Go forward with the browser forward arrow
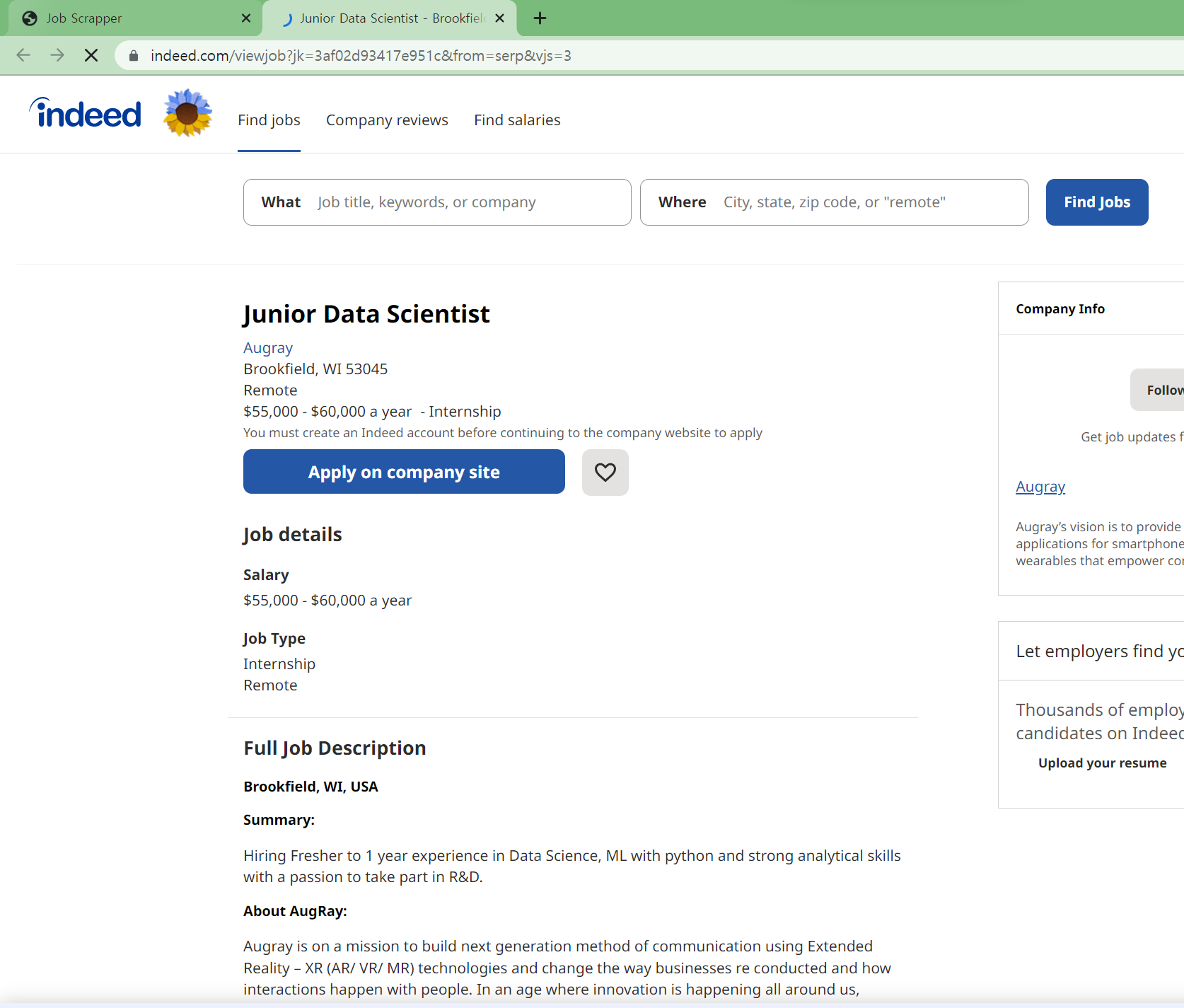The width and height of the screenshot is (1184, 1008). [57, 55]
